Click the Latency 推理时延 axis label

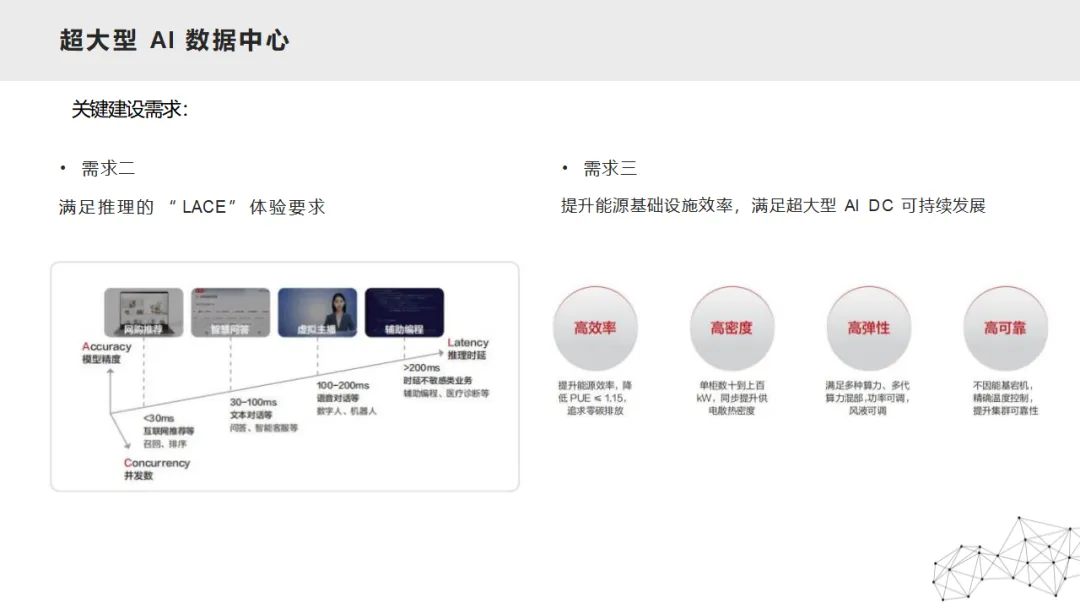pos(468,348)
